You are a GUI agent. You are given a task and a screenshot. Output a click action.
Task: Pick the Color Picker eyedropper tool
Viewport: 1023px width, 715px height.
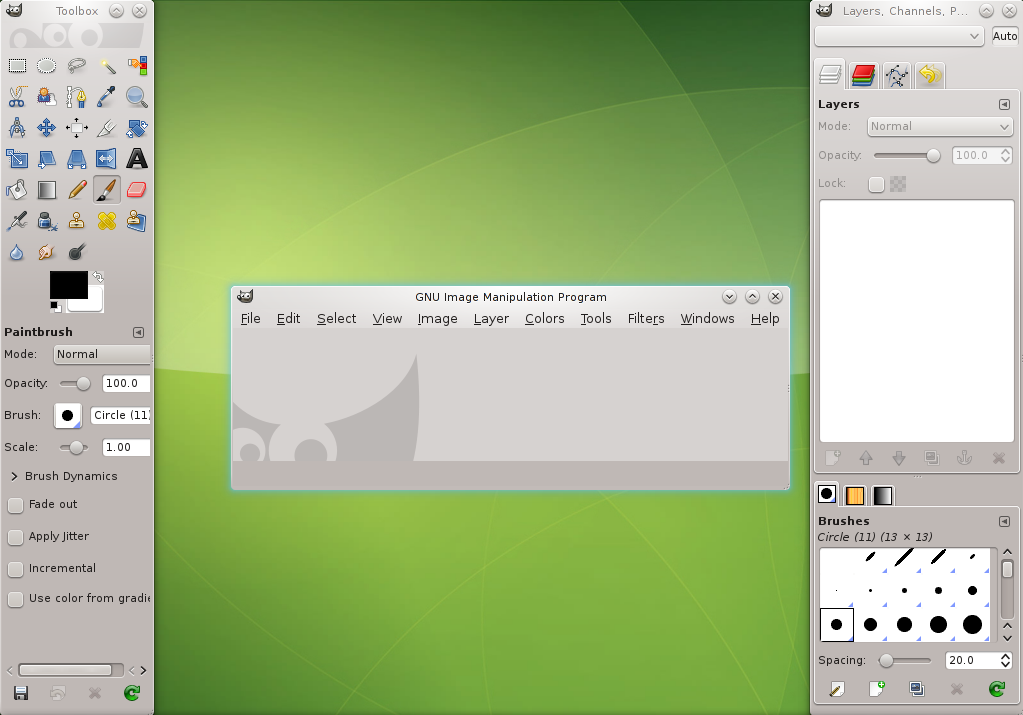[x=107, y=97]
